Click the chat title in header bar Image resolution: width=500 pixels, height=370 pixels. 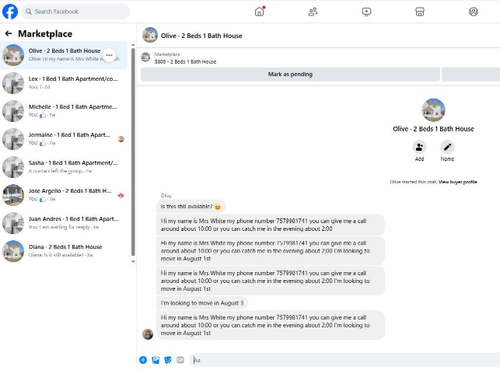(x=201, y=36)
